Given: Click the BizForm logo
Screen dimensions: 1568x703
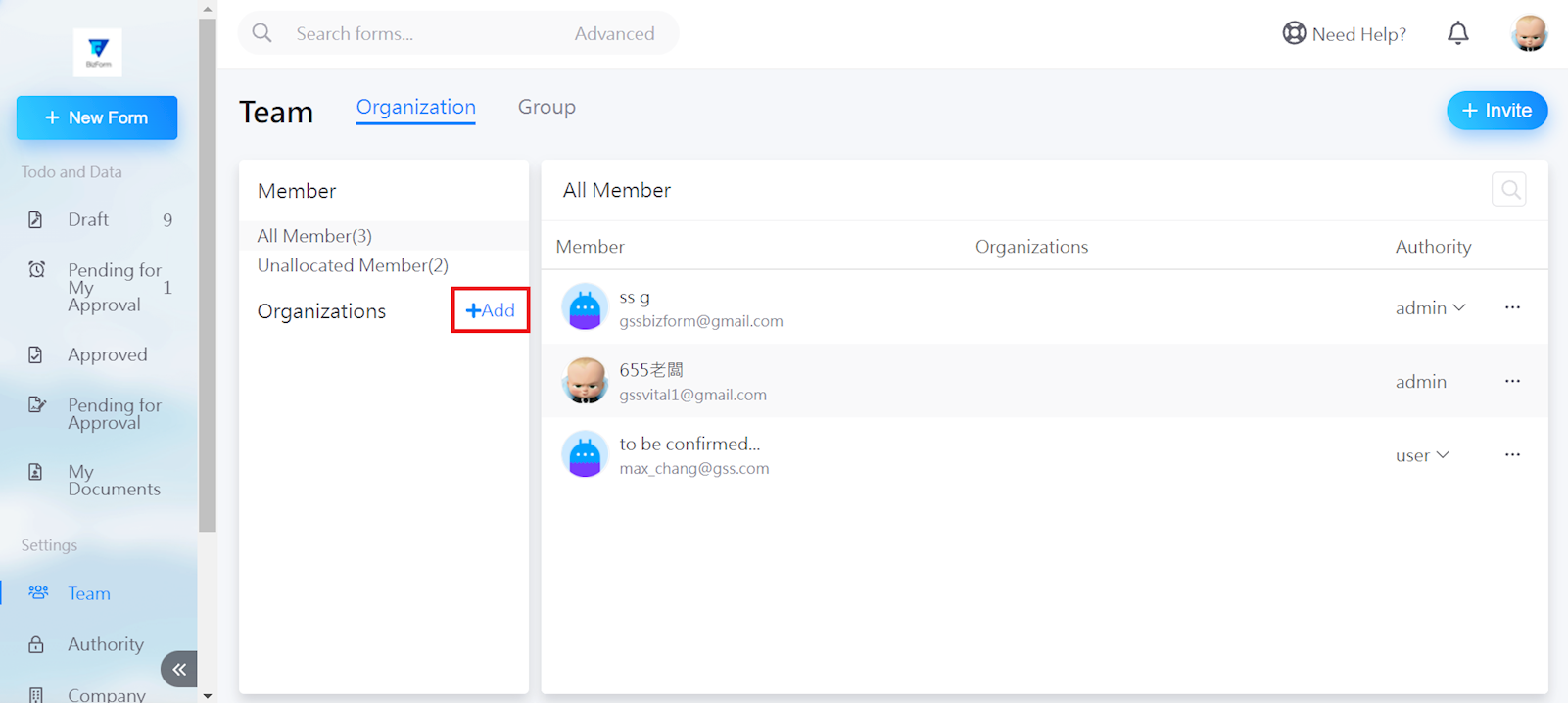Looking at the screenshot, I should click(98, 52).
